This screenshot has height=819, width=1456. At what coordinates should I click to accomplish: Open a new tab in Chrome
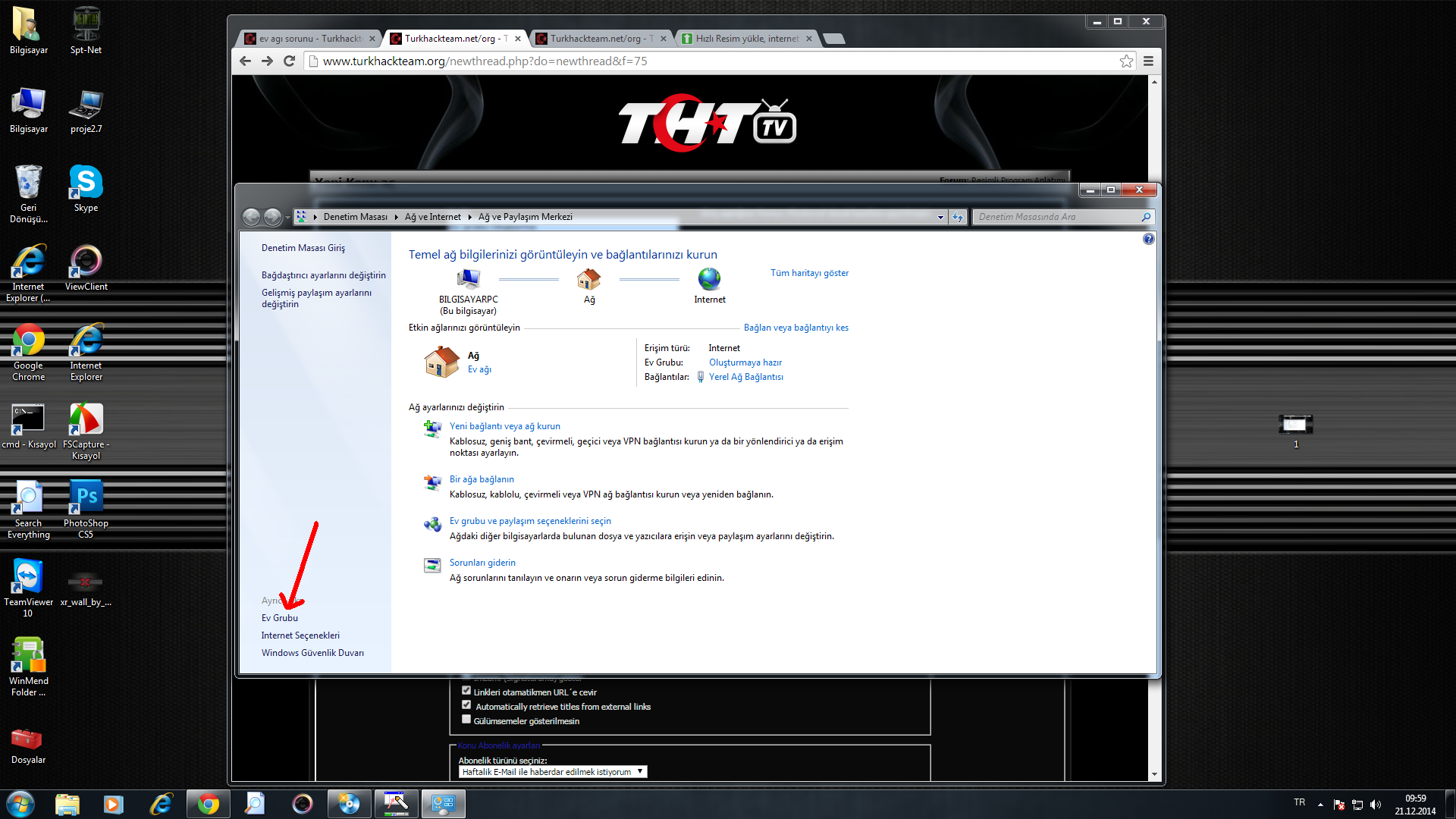point(834,39)
